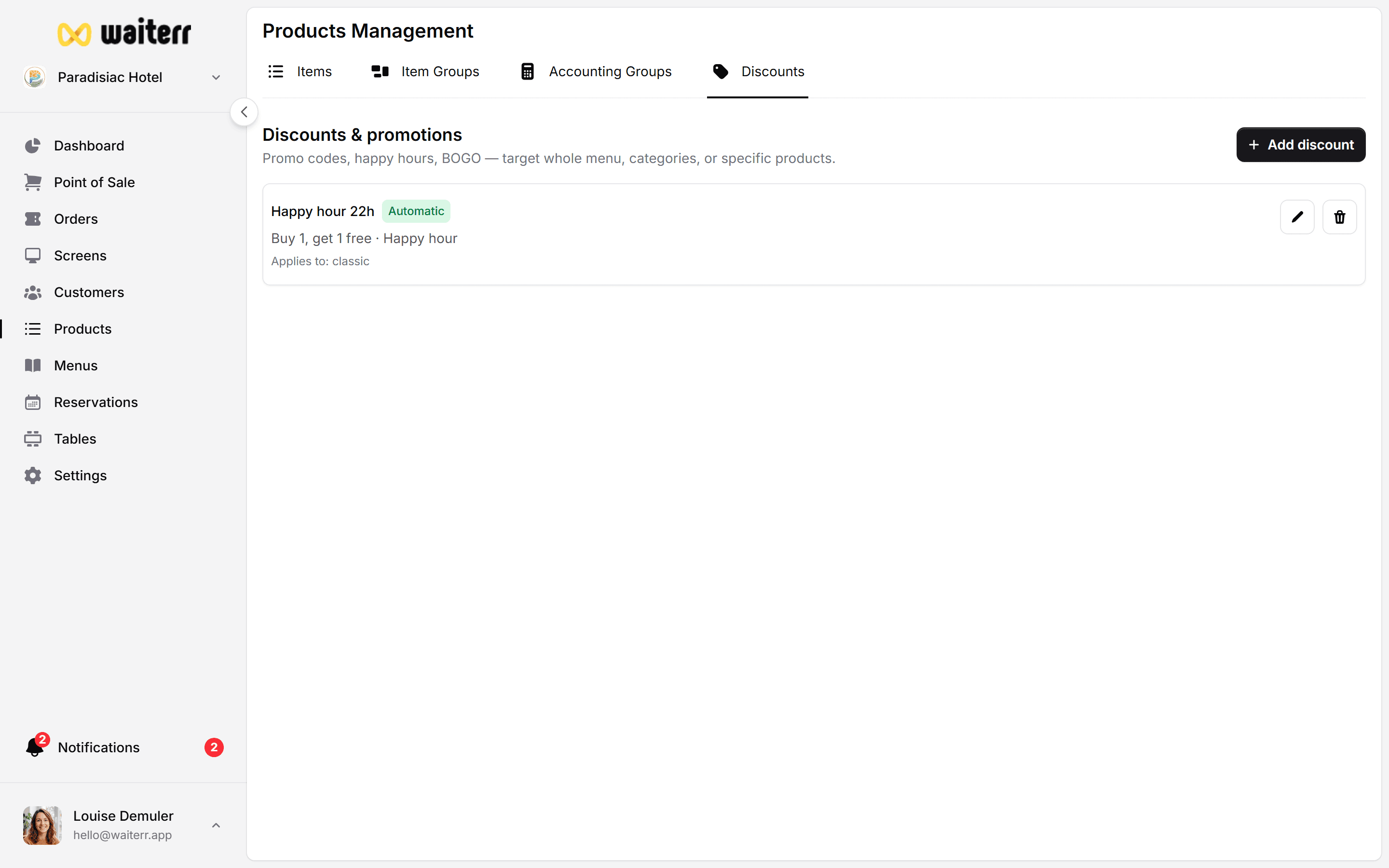Screen dimensions: 1389x868
Task: Click the 'Applies to: classic' text
Action: [320, 261]
